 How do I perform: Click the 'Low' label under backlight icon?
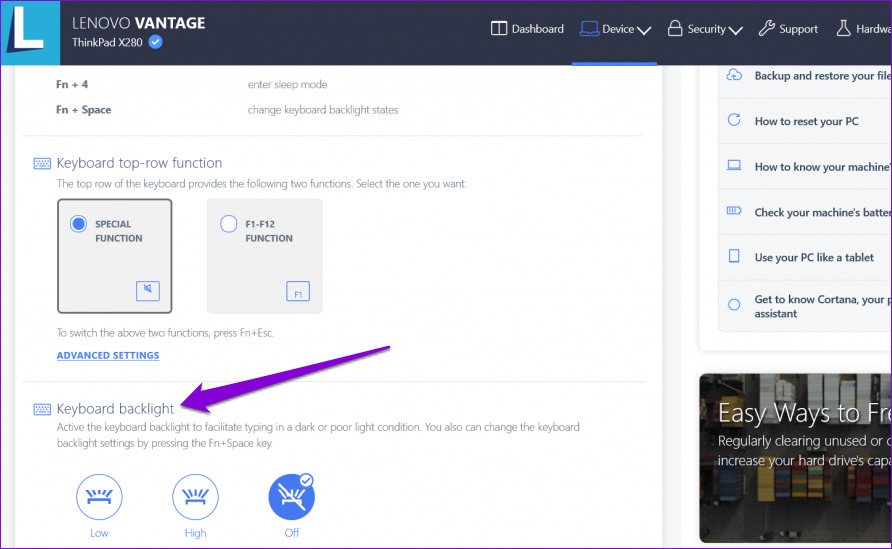99,533
